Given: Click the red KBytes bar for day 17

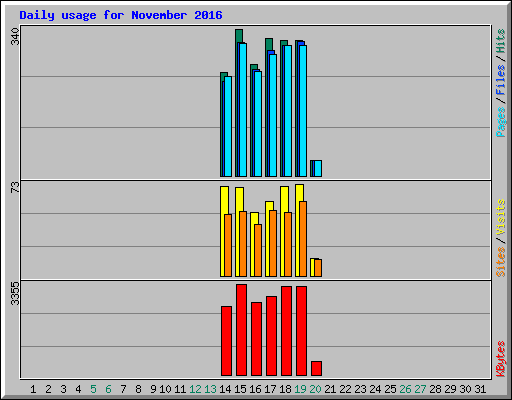Looking at the screenshot, I should coord(271,336).
